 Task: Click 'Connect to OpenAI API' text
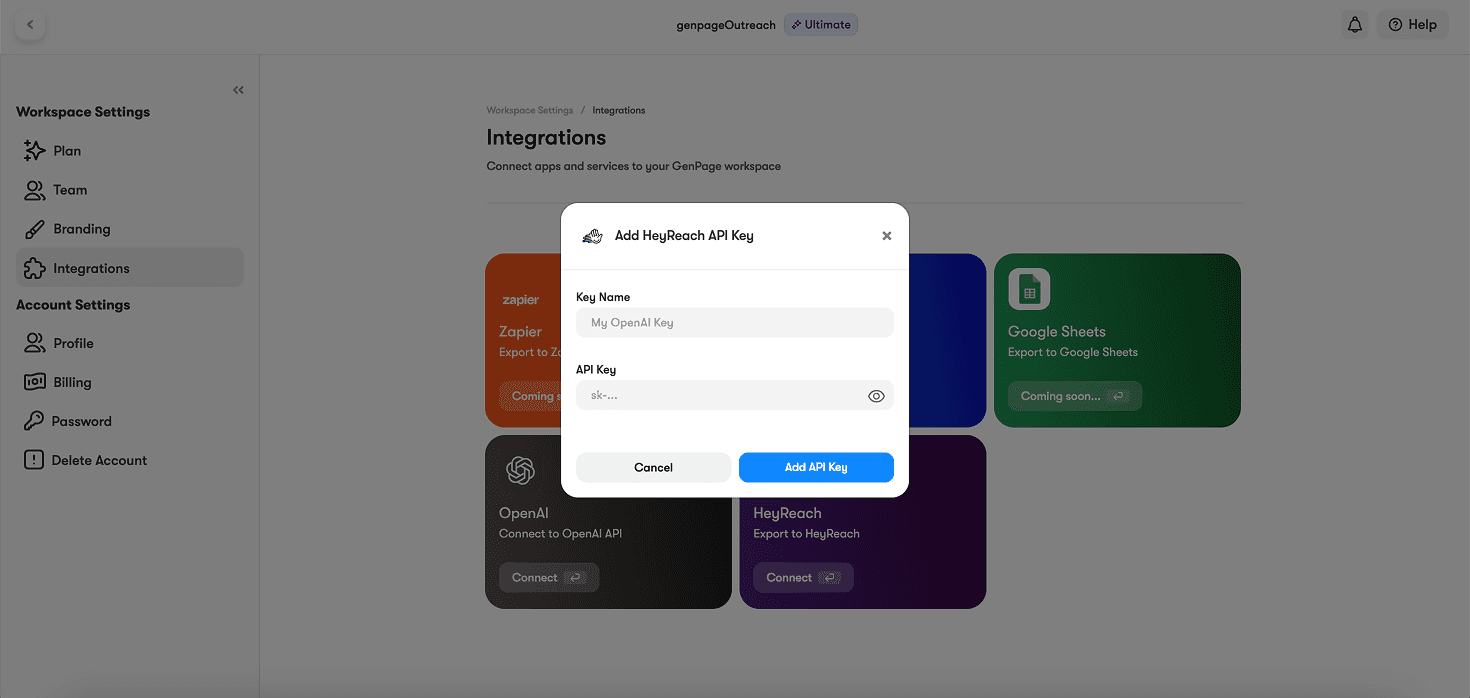560,533
